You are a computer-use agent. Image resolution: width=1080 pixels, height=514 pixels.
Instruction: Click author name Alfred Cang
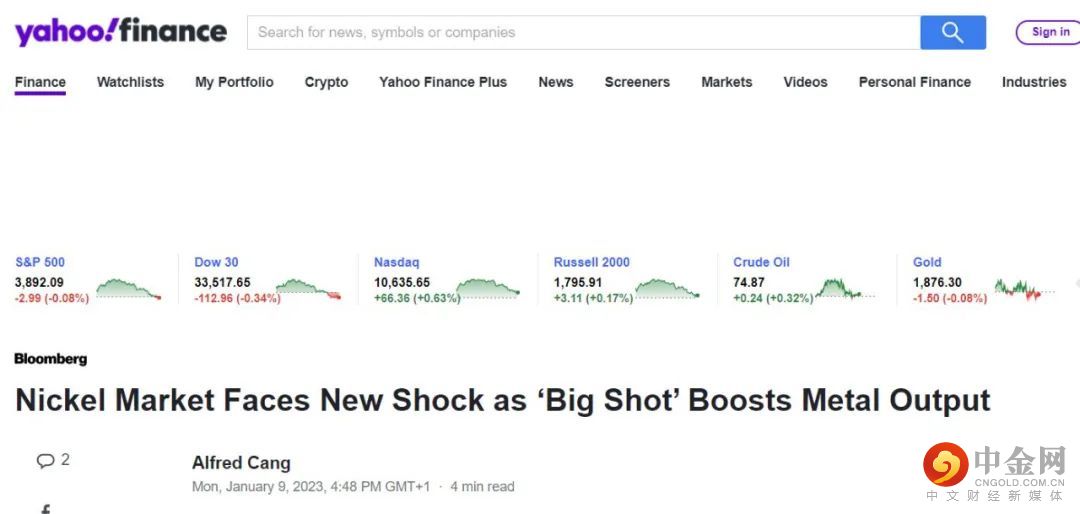coord(241,463)
